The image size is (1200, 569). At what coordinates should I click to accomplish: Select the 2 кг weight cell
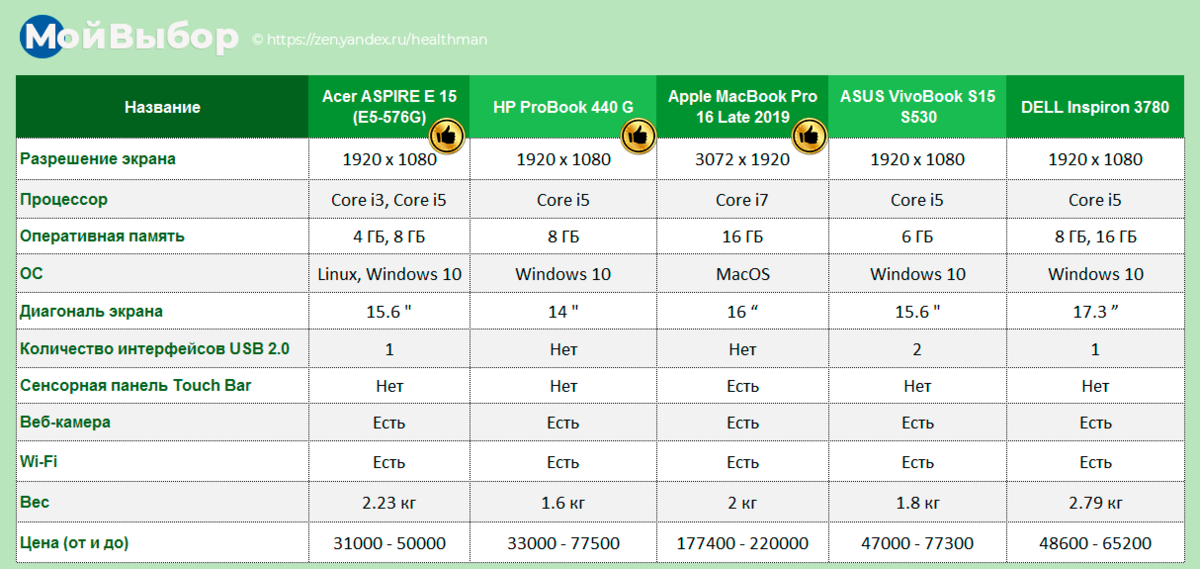742,501
